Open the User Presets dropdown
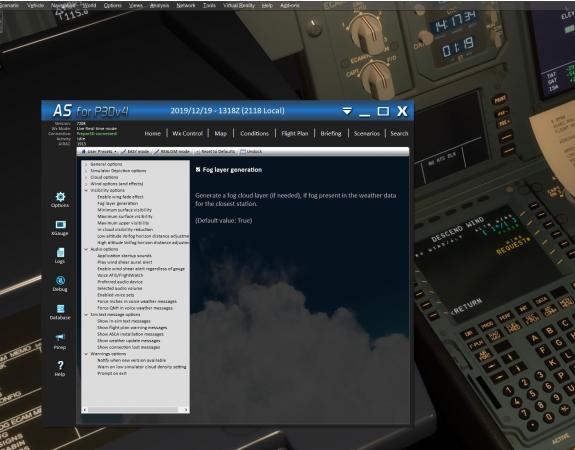575x450 pixels. [x=99, y=151]
